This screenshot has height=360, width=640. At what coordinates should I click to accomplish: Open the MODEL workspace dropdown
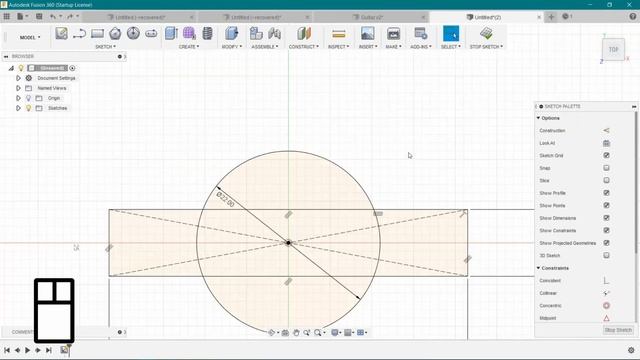pos(30,37)
